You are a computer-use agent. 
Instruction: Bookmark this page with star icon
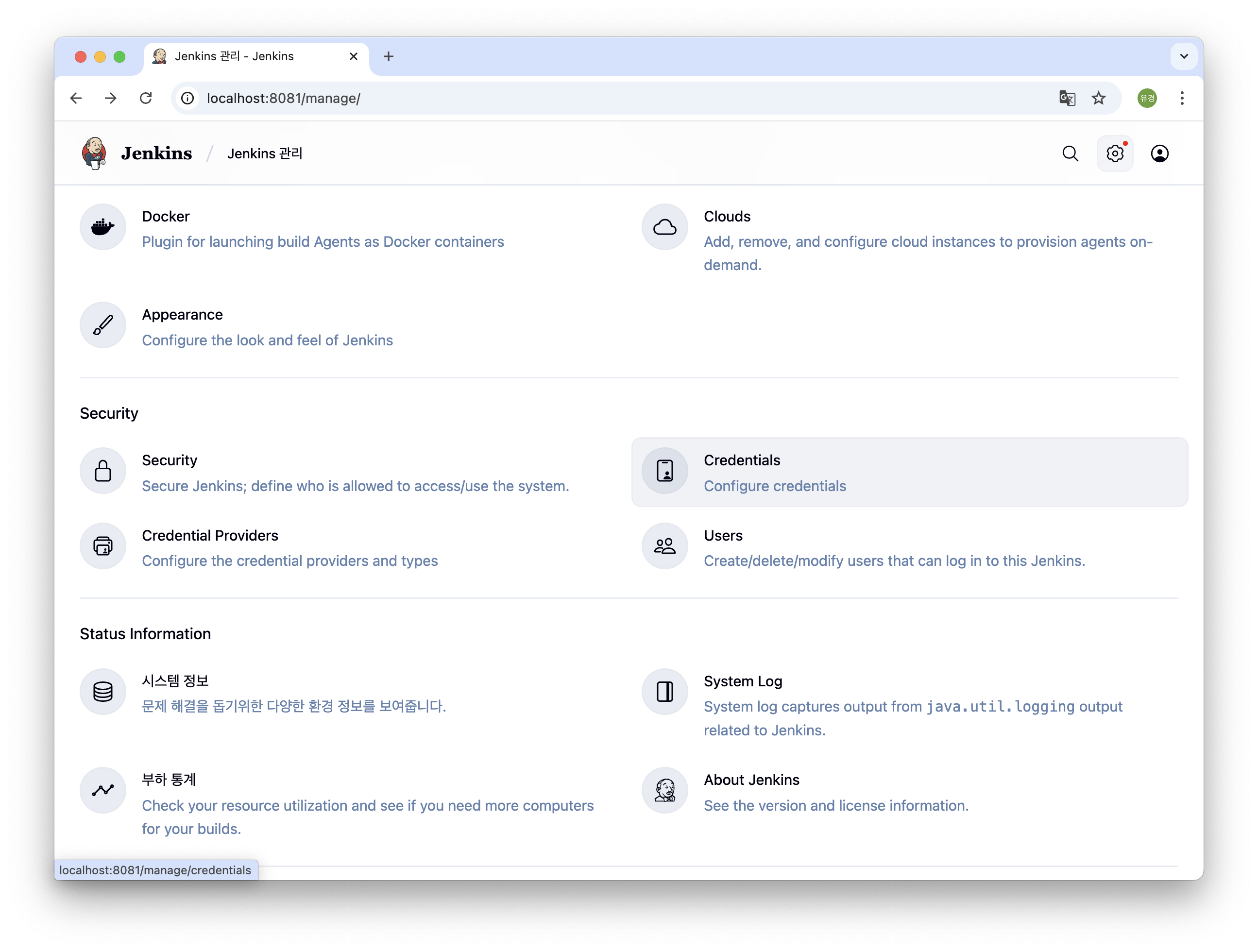click(1098, 99)
